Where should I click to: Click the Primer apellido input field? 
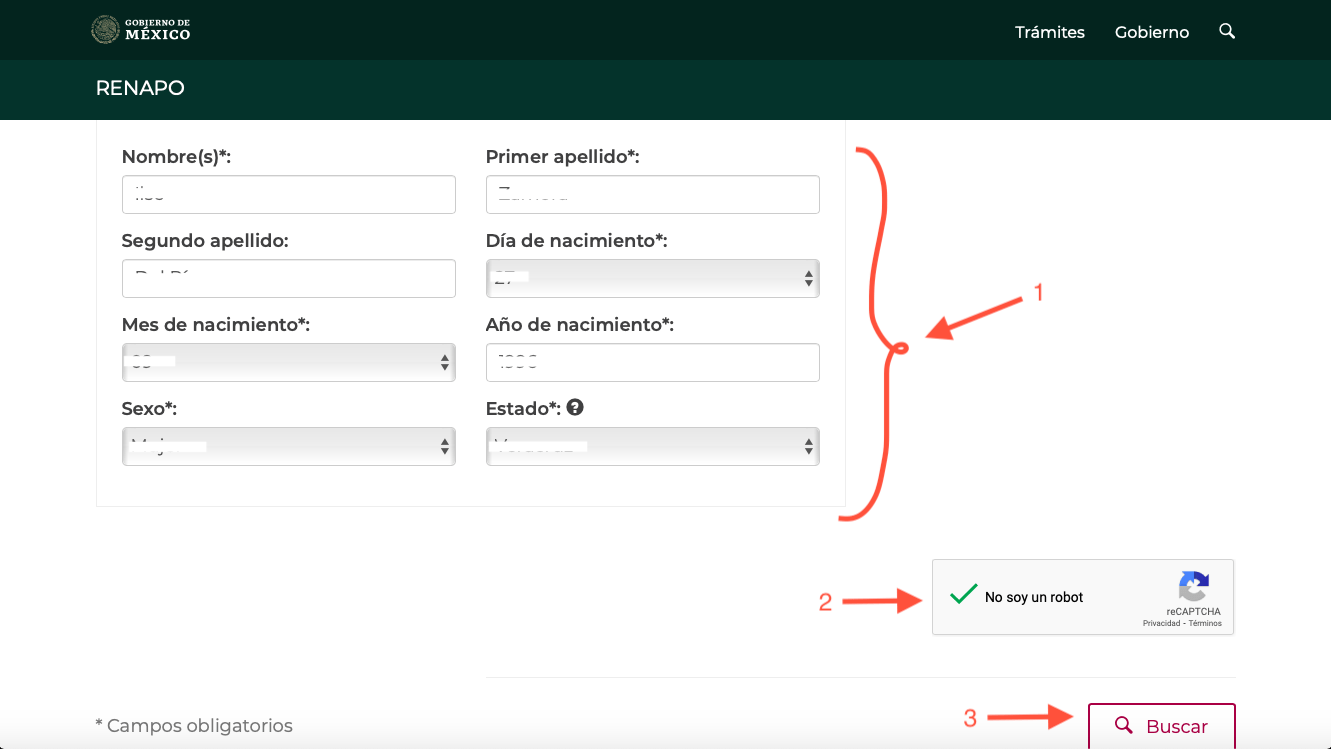(652, 195)
